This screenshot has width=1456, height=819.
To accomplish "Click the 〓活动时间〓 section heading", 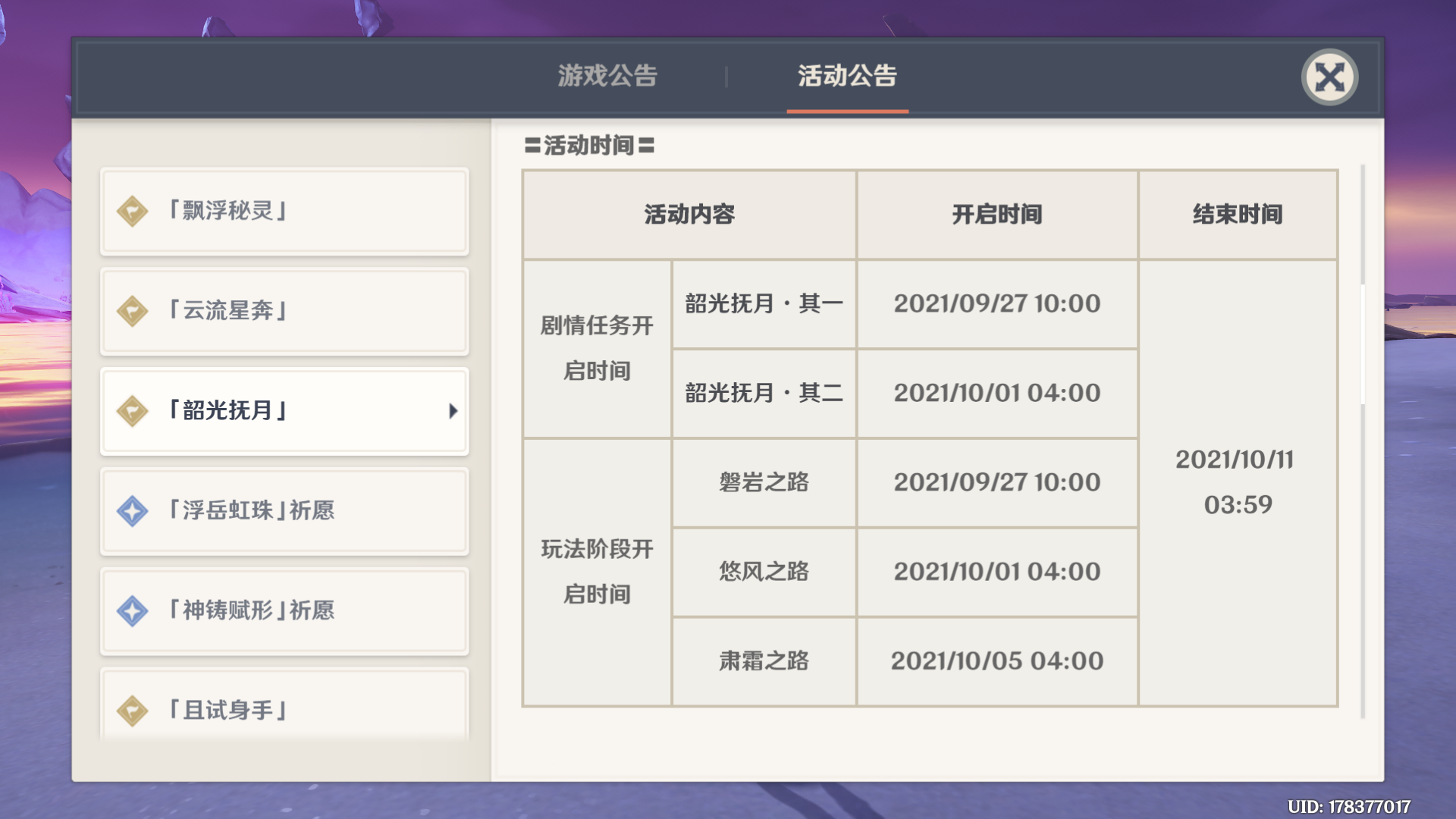I will [589, 146].
